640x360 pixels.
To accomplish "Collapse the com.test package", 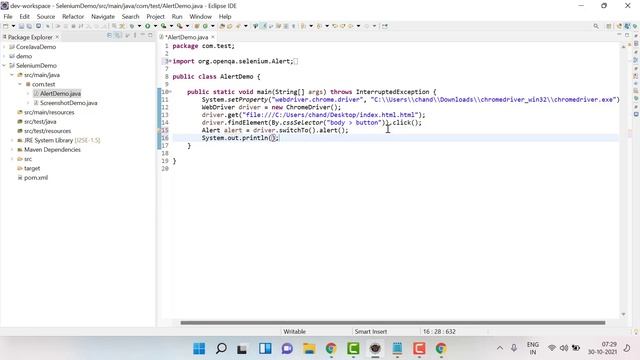I will coord(20,84).
